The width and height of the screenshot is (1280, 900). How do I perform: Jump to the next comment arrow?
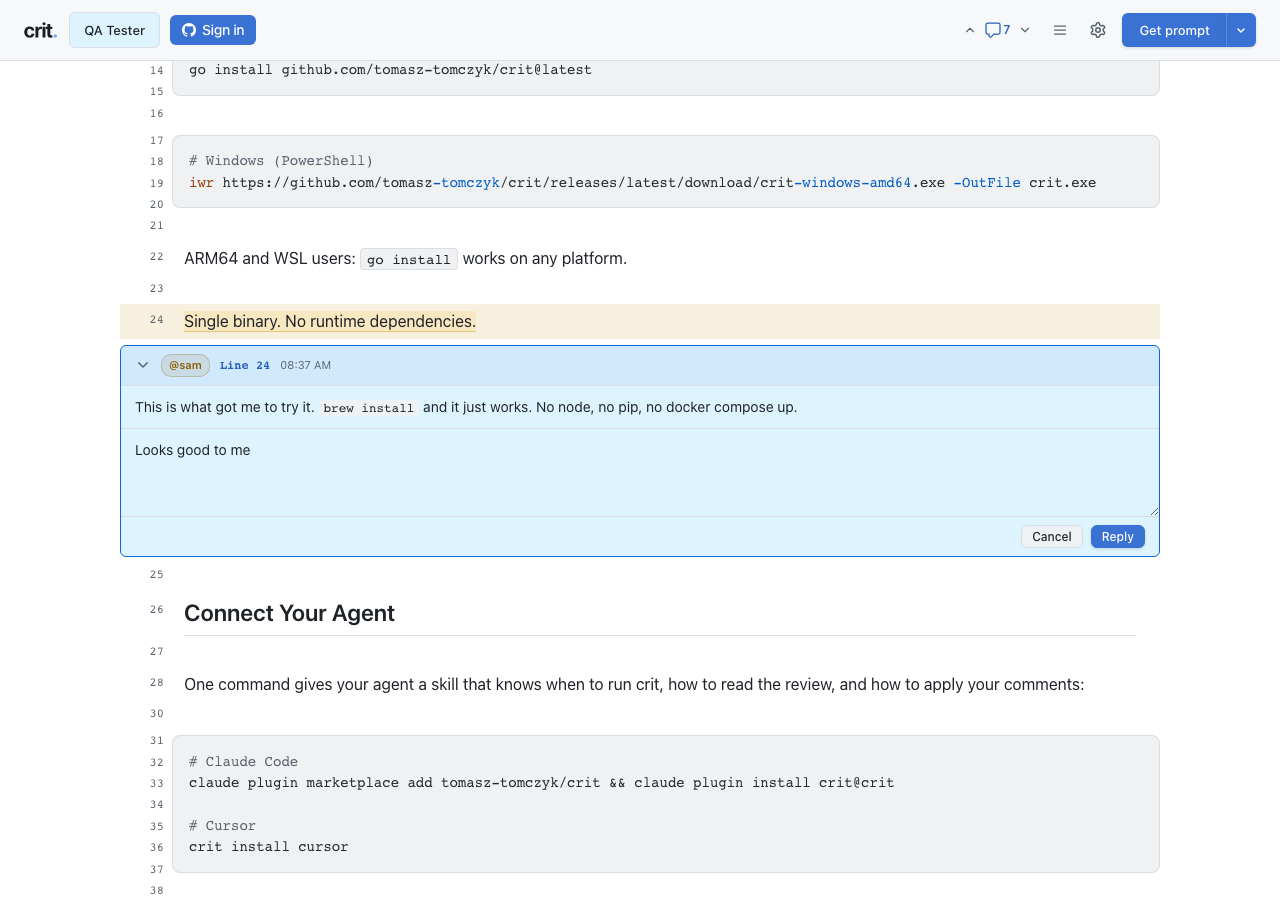coord(1025,30)
